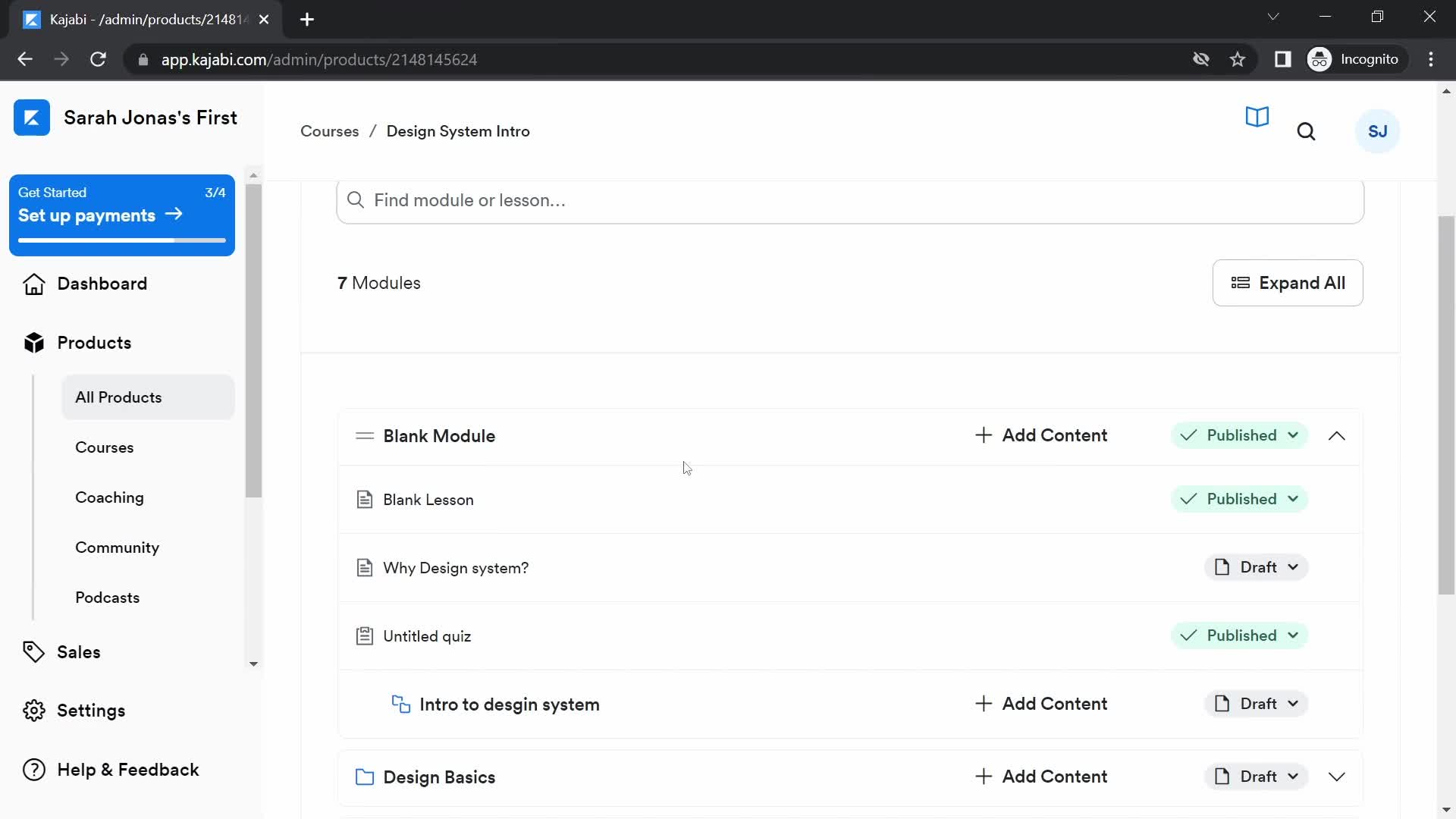
Task: Click the Help & Feedback icon
Action: pyautogui.click(x=34, y=770)
